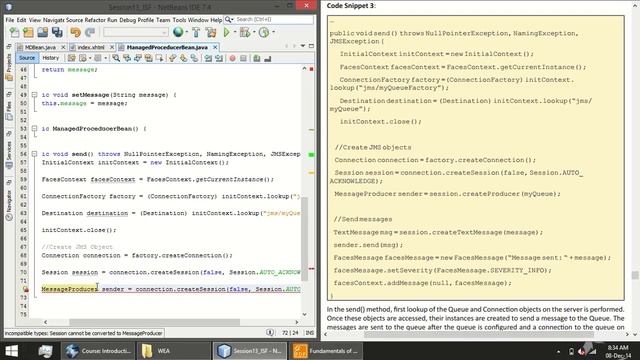Build the project with the hammer icon
Screen dimensions: 640x360
196,32
